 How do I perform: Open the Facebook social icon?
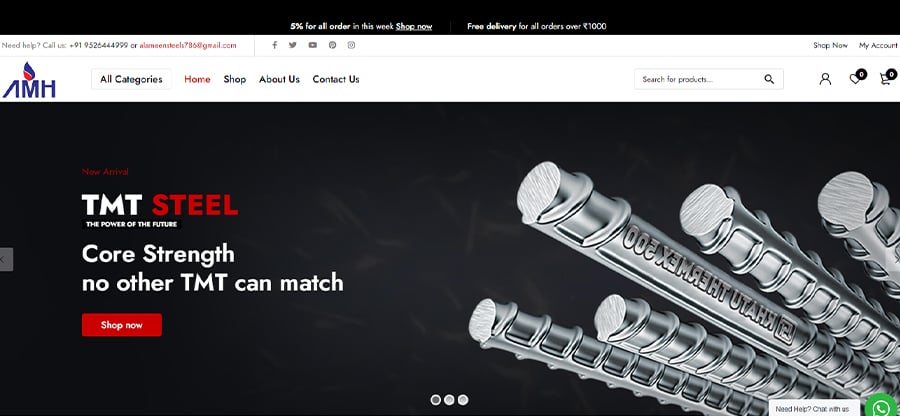click(x=274, y=45)
